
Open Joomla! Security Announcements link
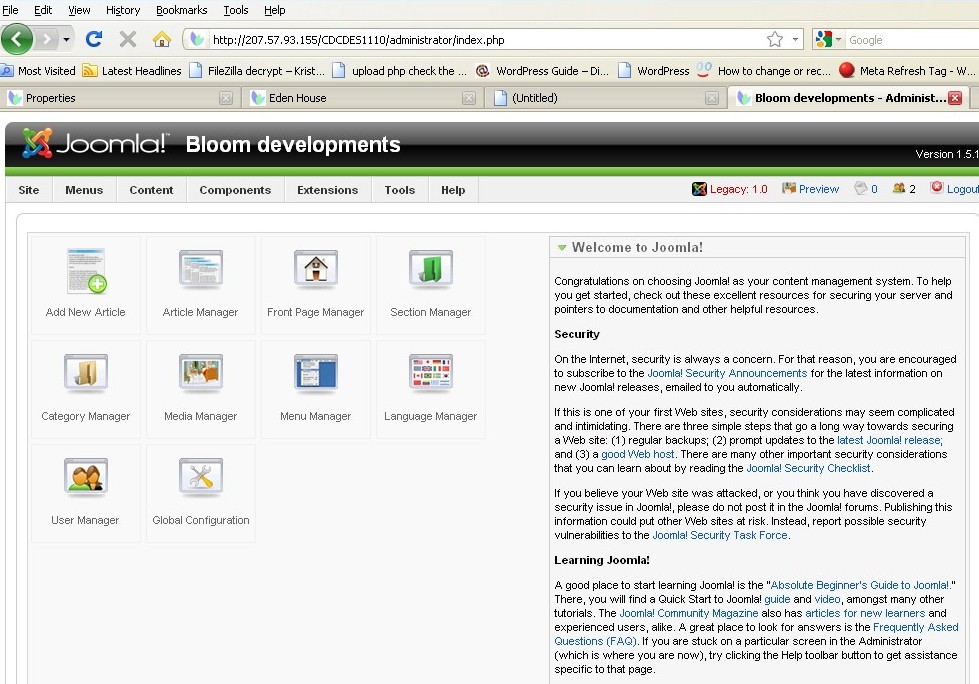(727, 373)
